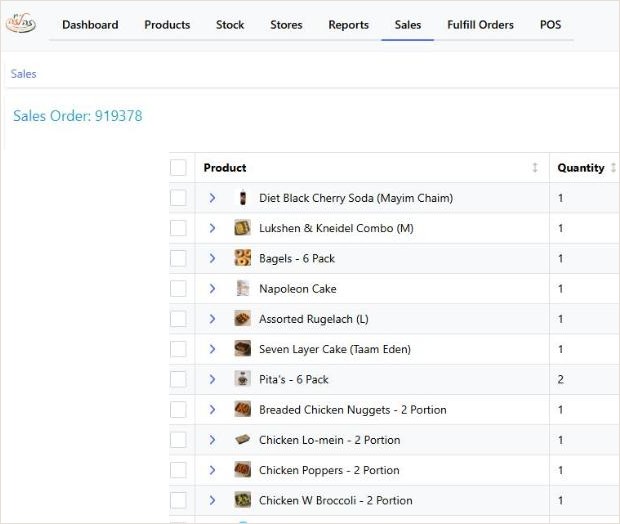Check the Bagels - 6 Pack row
620x524 pixels.
pyautogui.click(x=178, y=258)
